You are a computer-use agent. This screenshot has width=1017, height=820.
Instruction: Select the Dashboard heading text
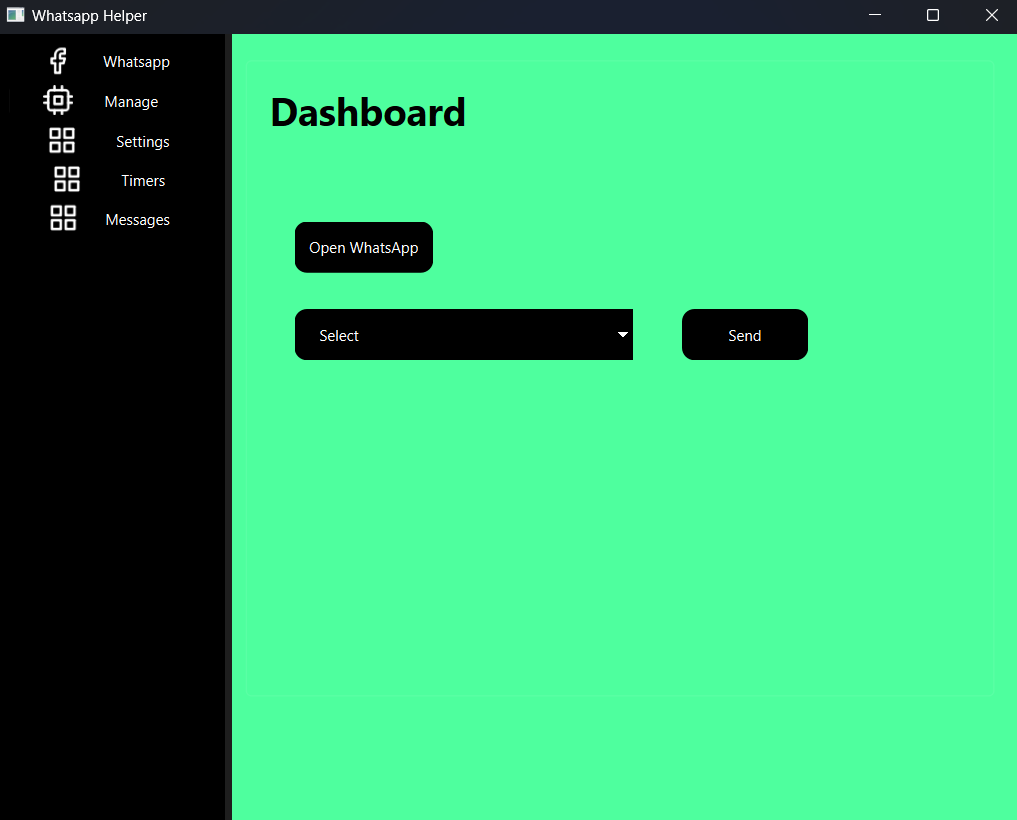coord(367,112)
